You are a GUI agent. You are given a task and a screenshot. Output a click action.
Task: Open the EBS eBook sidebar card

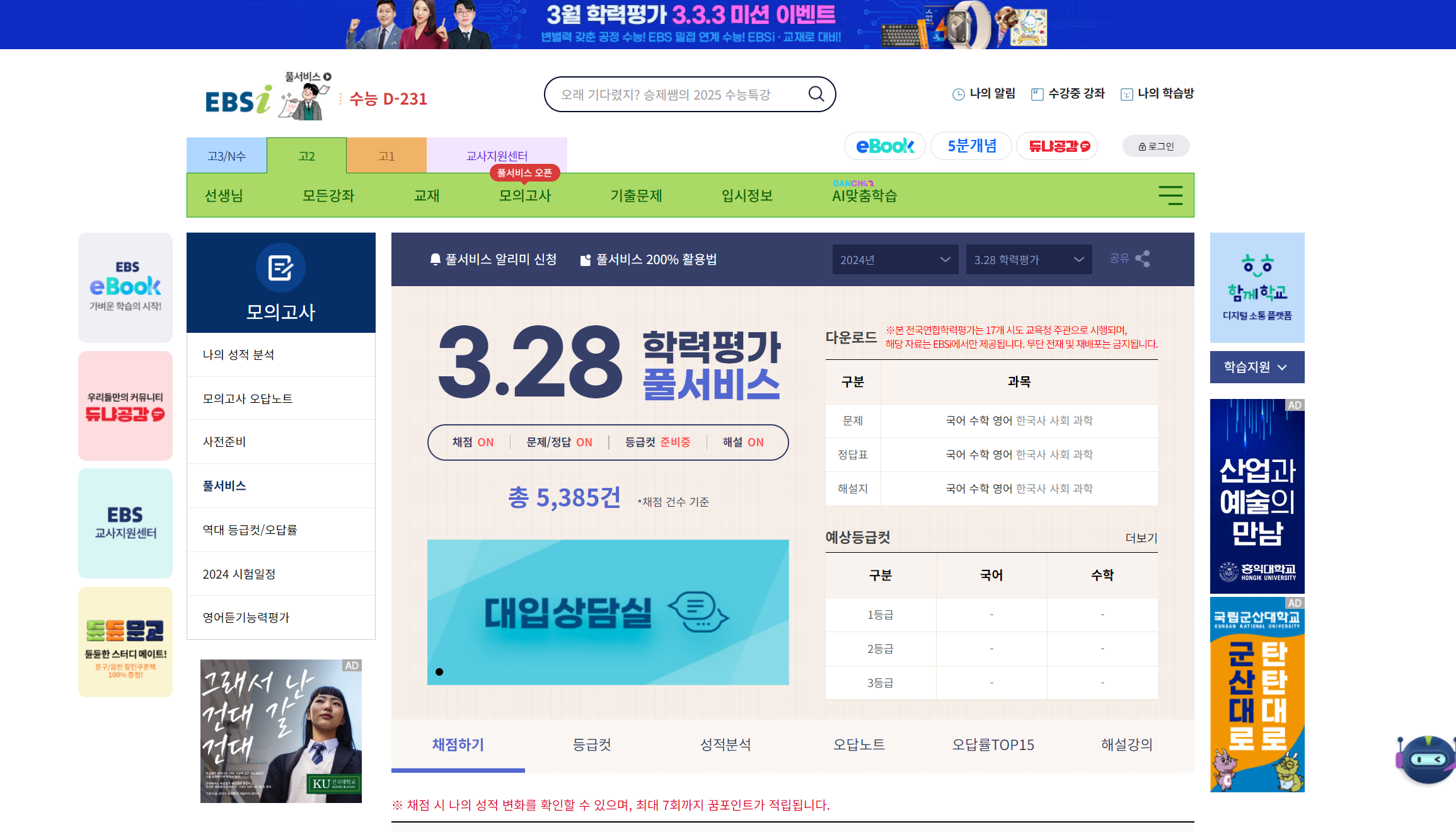[125, 287]
